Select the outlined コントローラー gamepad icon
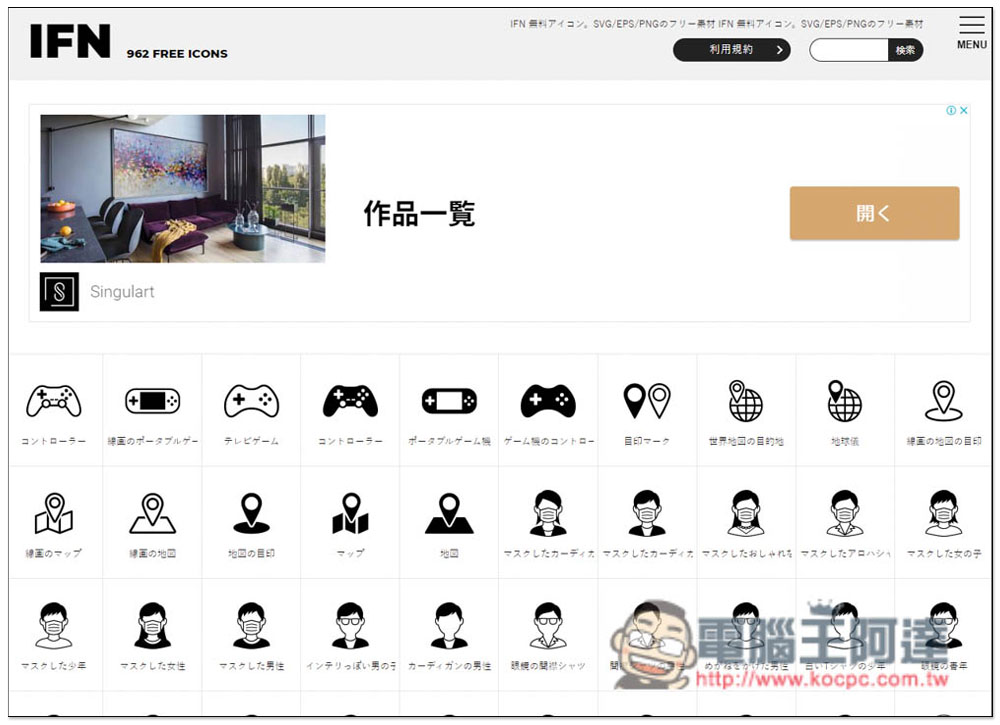The height and width of the screenshot is (725, 1000). [x=54, y=402]
